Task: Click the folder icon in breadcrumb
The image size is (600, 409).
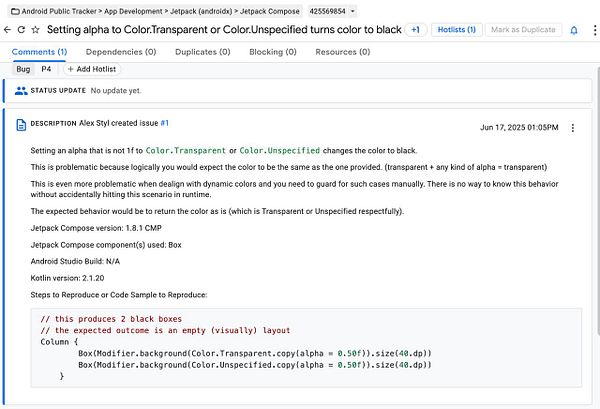Action: click(x=15, y=11)
